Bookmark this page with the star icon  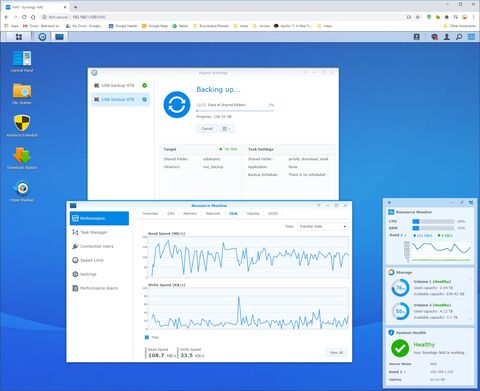(x=418, y=17)
